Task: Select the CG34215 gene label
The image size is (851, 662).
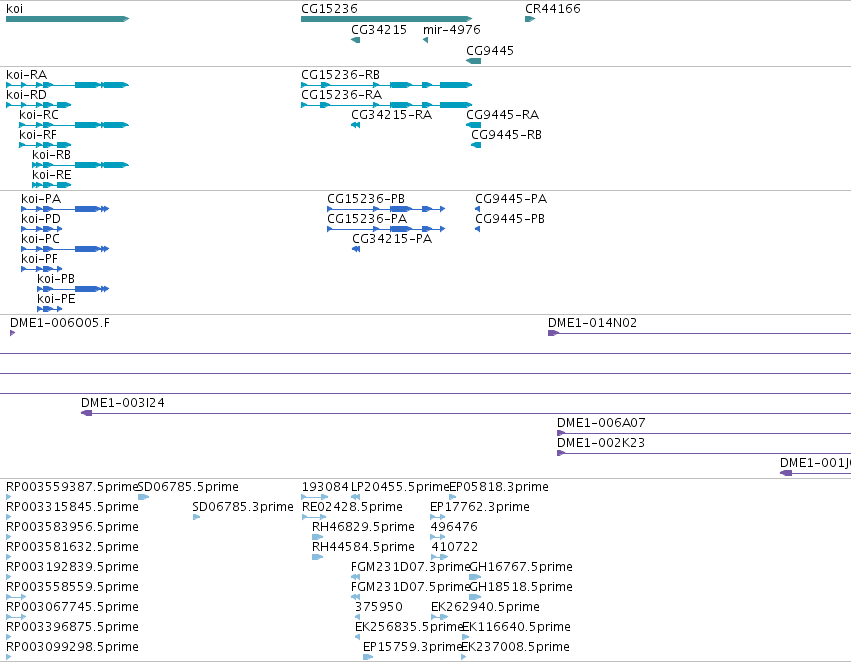Action: pos(379,30)
